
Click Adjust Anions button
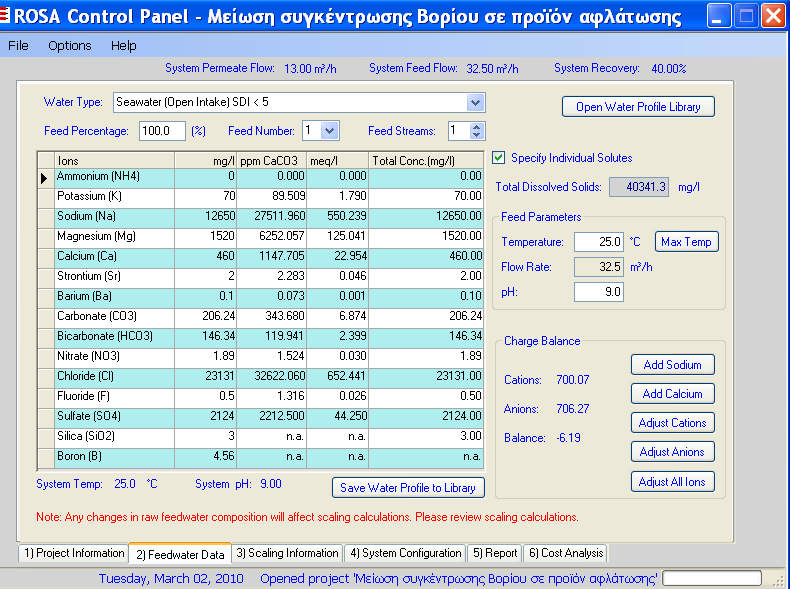click(x=673, y=452)
